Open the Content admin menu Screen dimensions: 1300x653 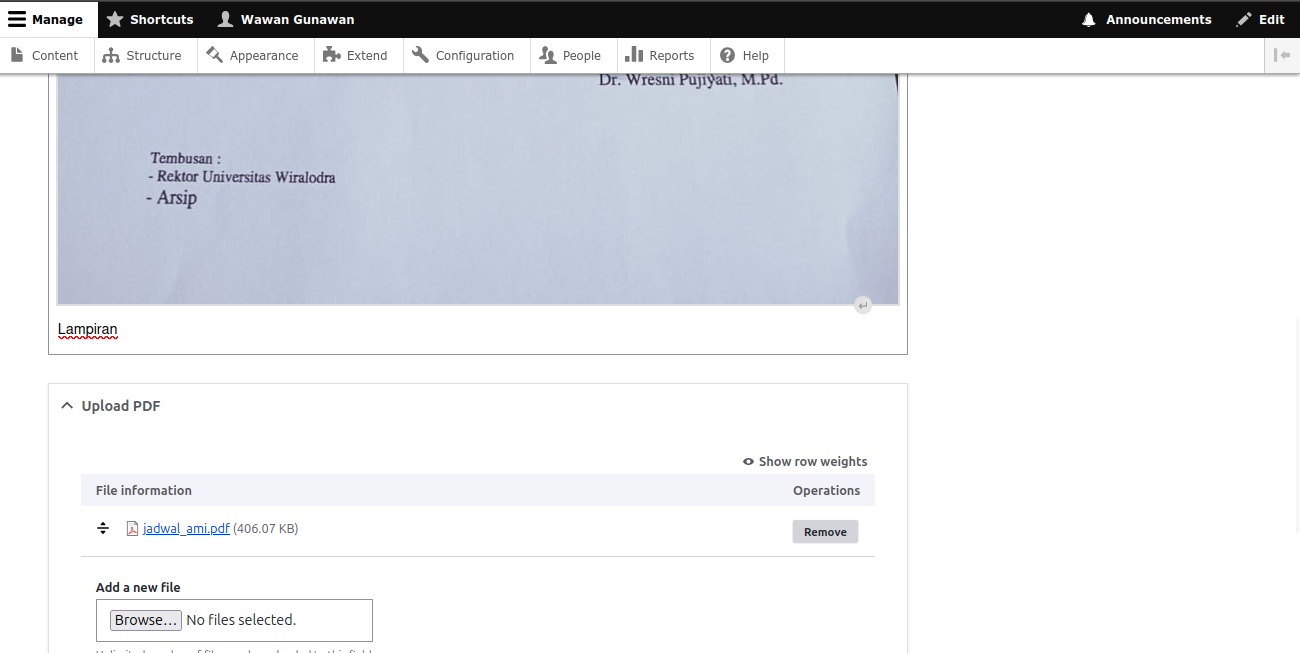pyautogui.click(x=45, y=55)
